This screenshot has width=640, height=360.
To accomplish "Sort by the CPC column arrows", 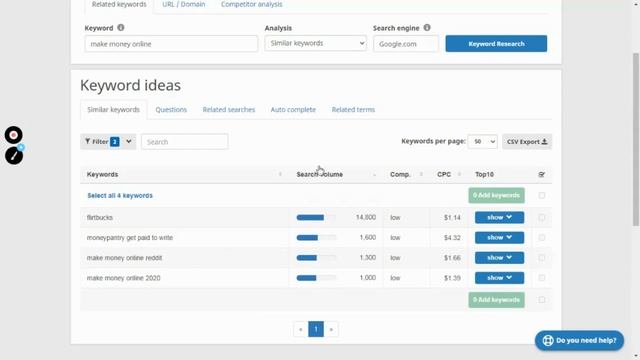I will point(459,174).
